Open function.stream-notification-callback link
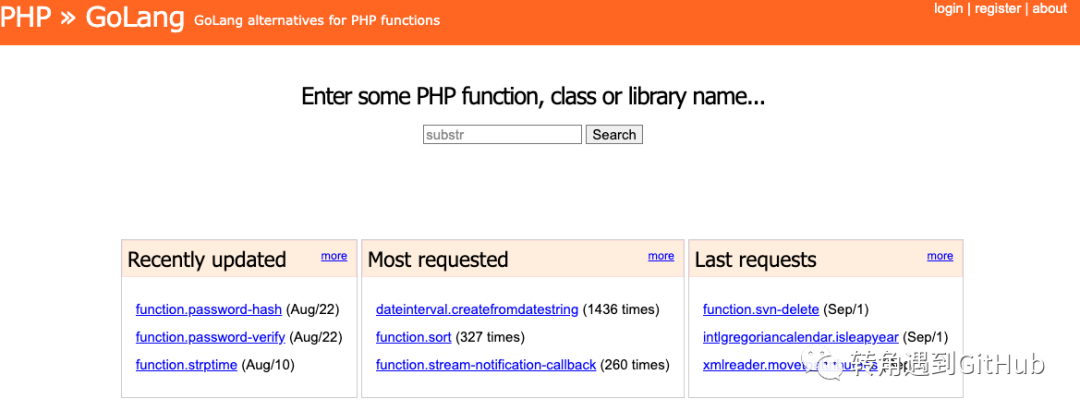 pos(486,365)
